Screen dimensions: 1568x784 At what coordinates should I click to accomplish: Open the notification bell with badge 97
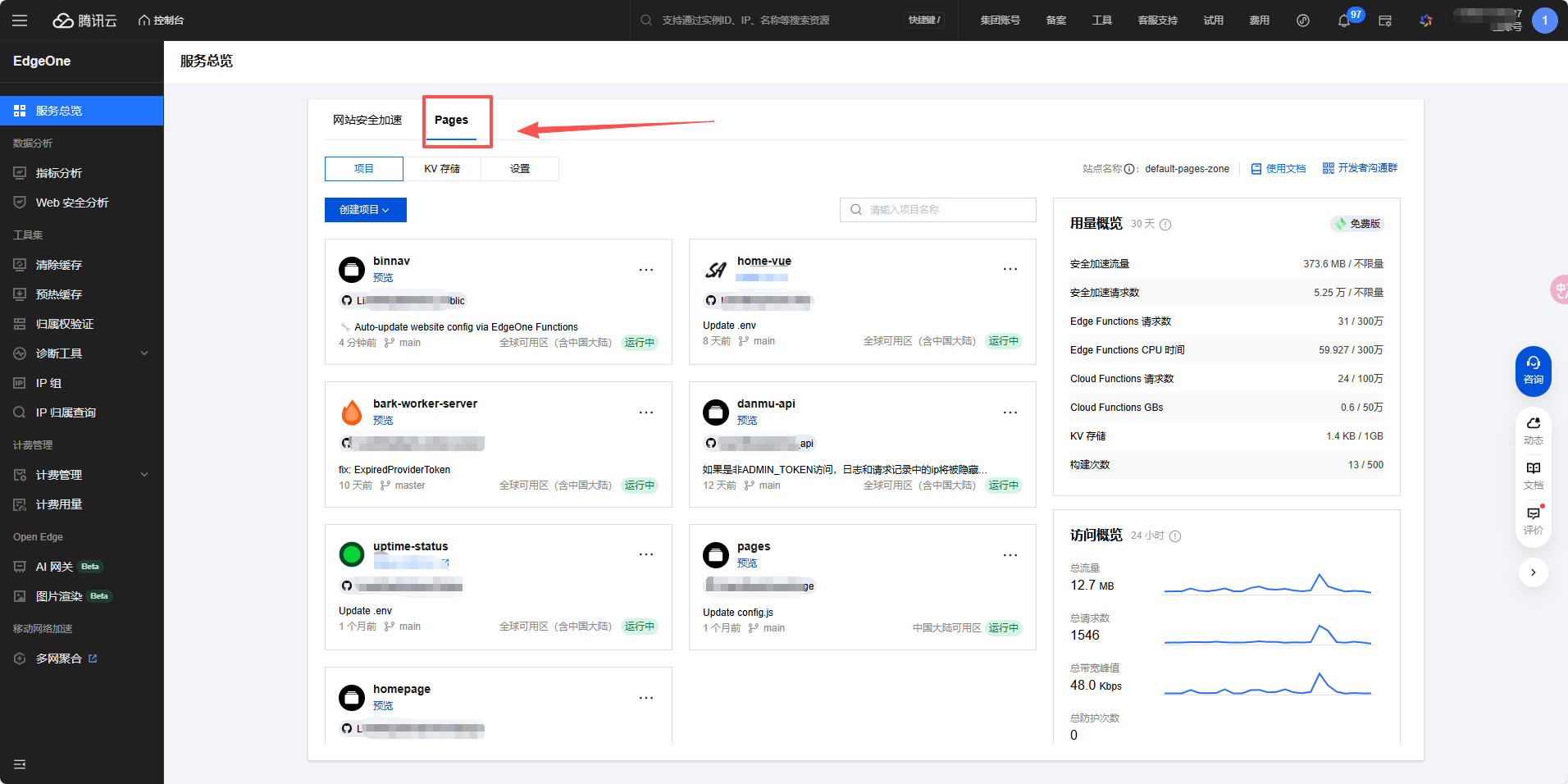point(1344,21)
